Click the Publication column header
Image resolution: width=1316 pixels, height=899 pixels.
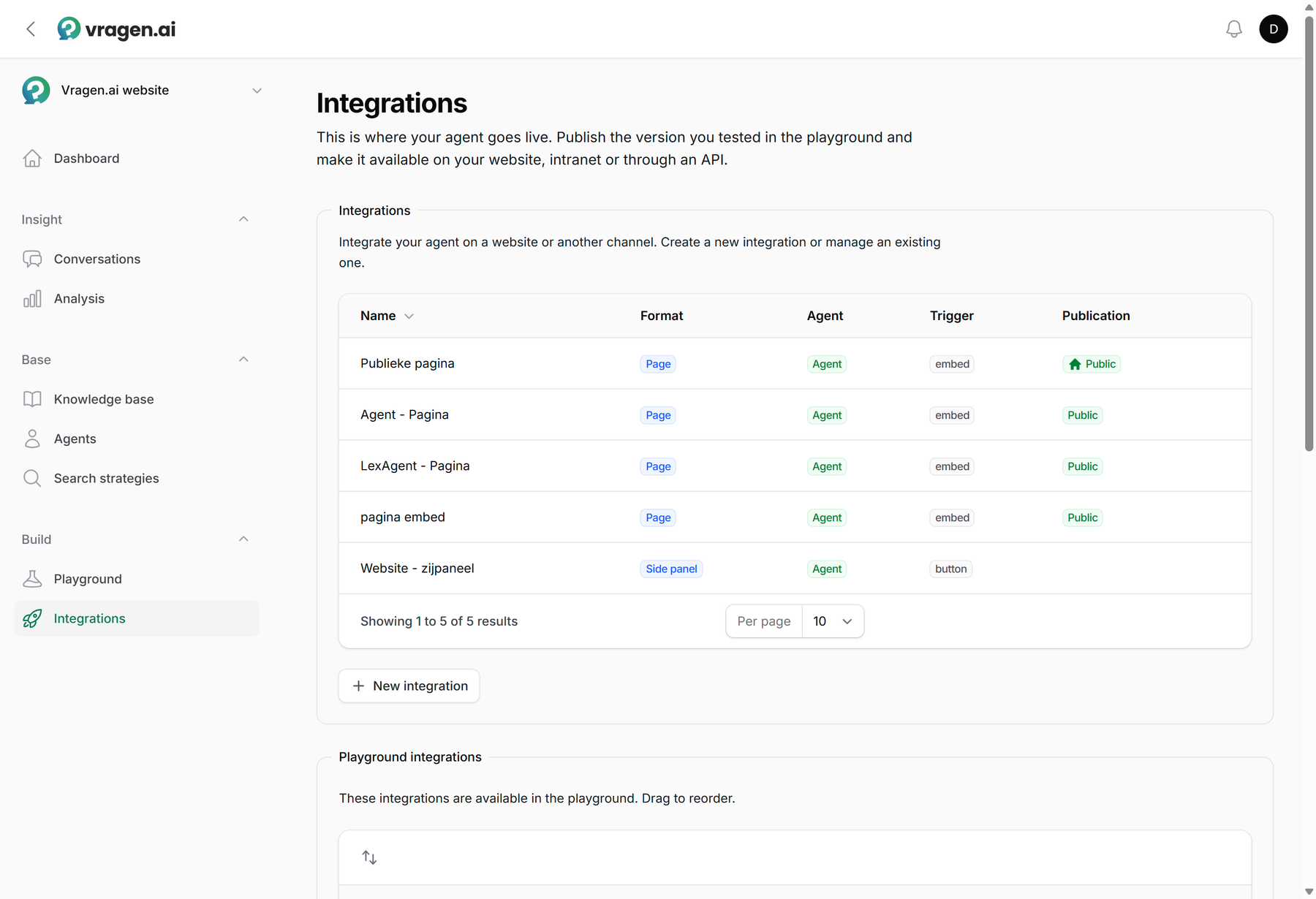[x=1096, y=316]
